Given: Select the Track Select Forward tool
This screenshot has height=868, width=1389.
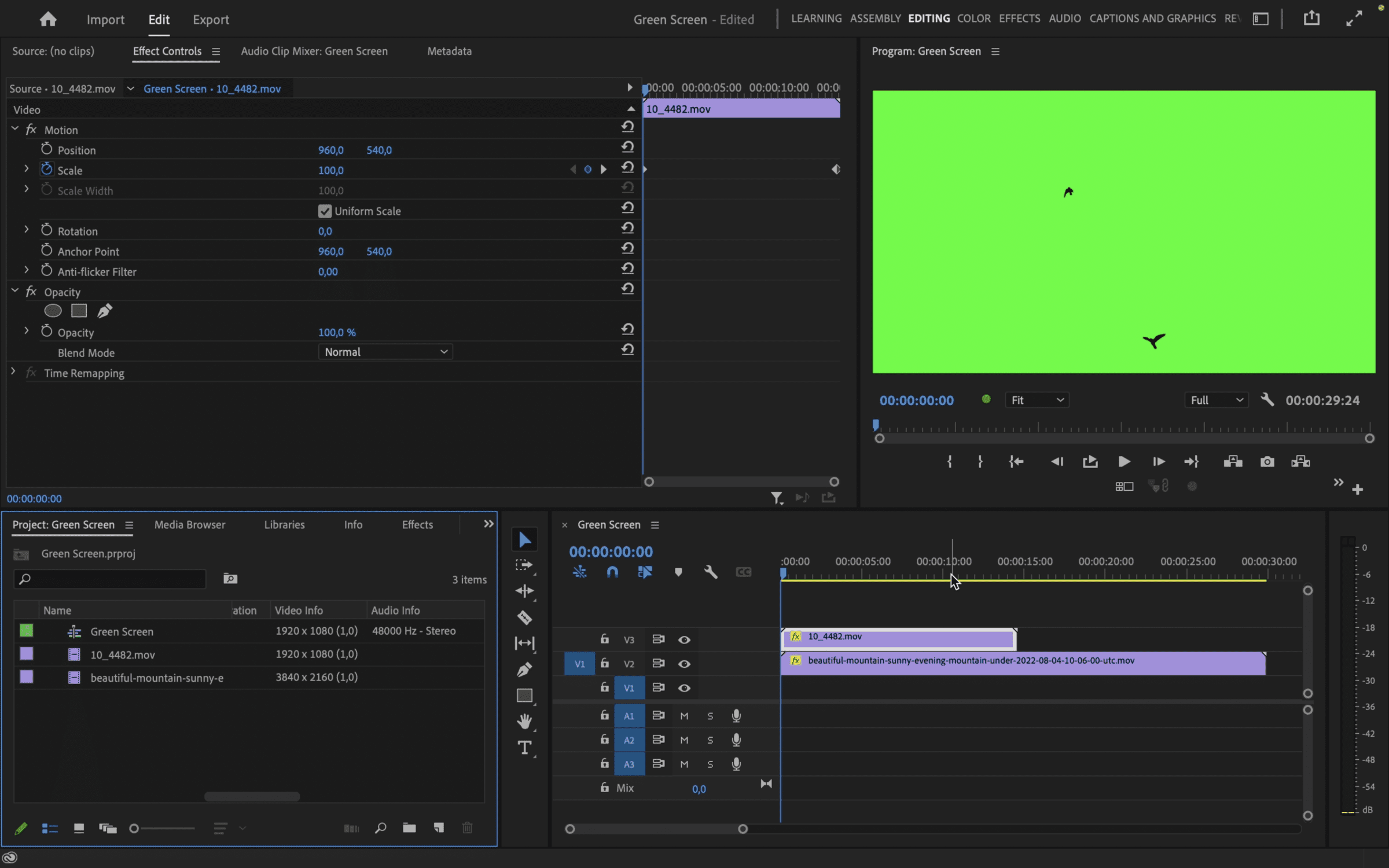Looking at the screenshot, I should (524, 565).
